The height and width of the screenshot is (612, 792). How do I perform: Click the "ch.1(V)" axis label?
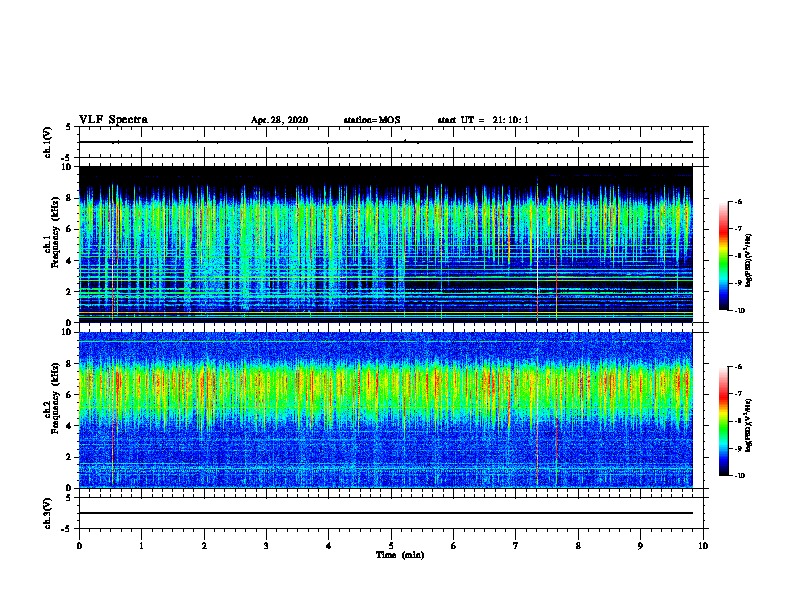click(x=48, y=142)
